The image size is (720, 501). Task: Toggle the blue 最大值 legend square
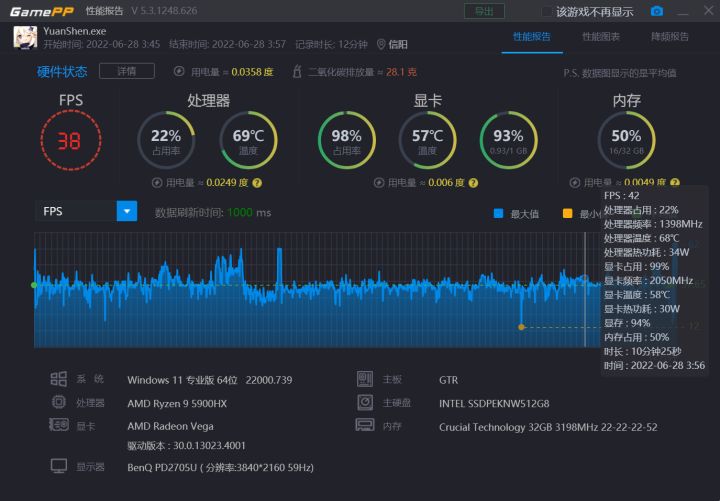pos(499,213)
